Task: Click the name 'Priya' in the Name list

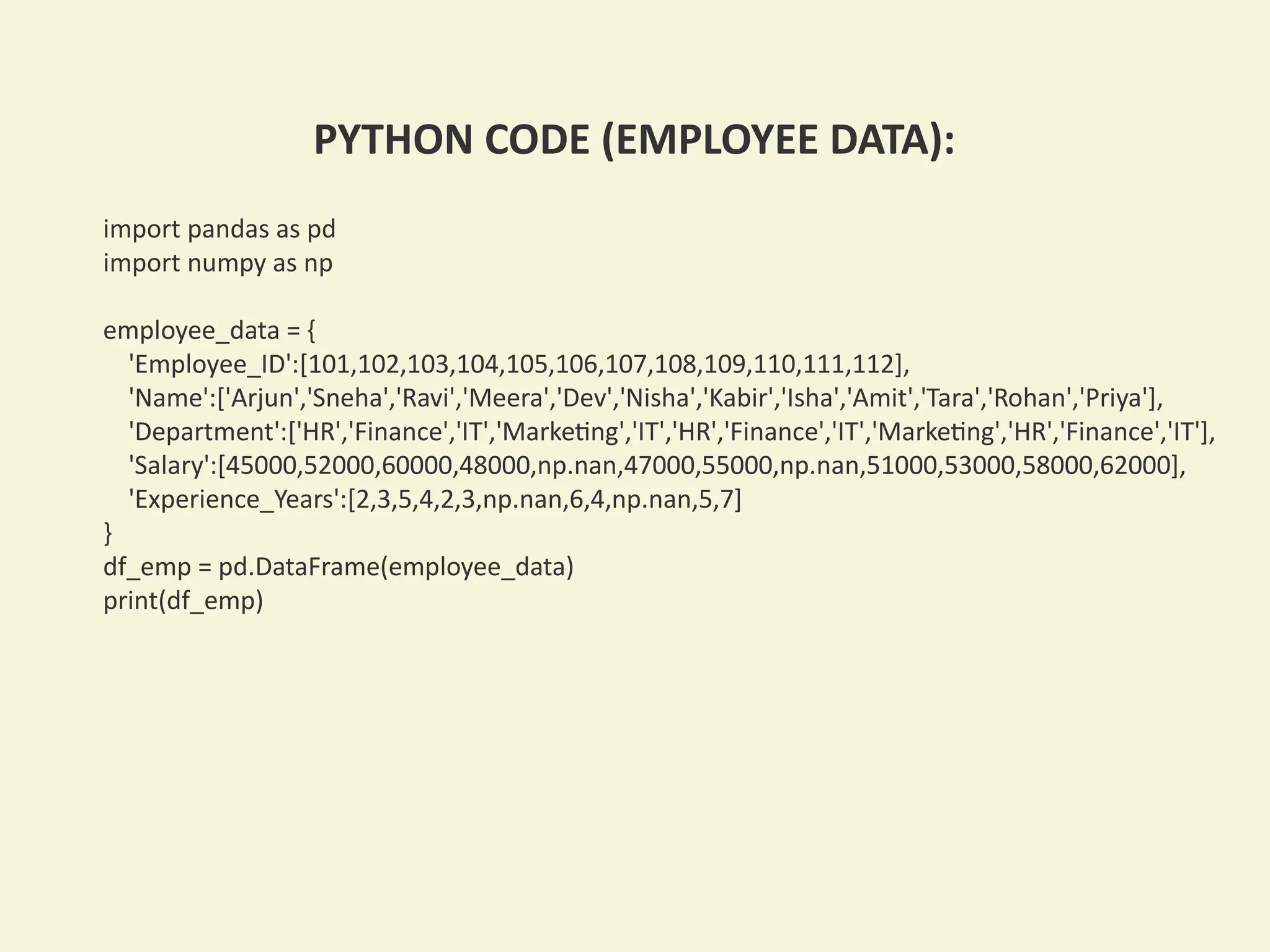Action: (1114, 398)
